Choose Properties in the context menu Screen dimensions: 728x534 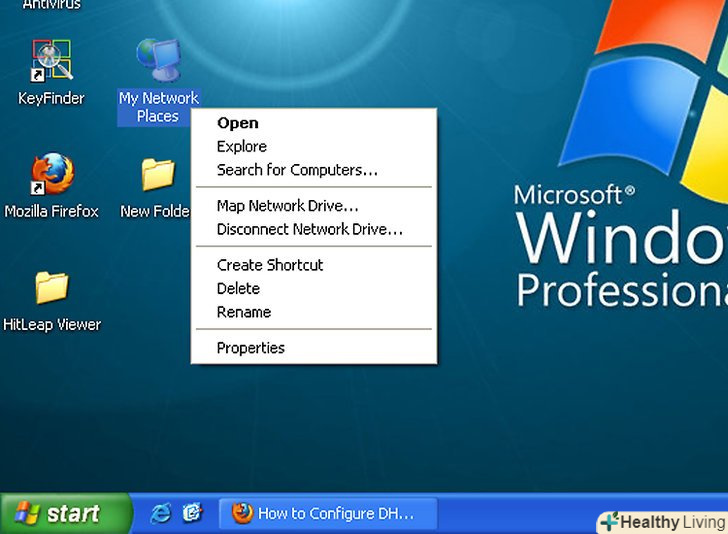pyautogui.click(x=313, y=348)
